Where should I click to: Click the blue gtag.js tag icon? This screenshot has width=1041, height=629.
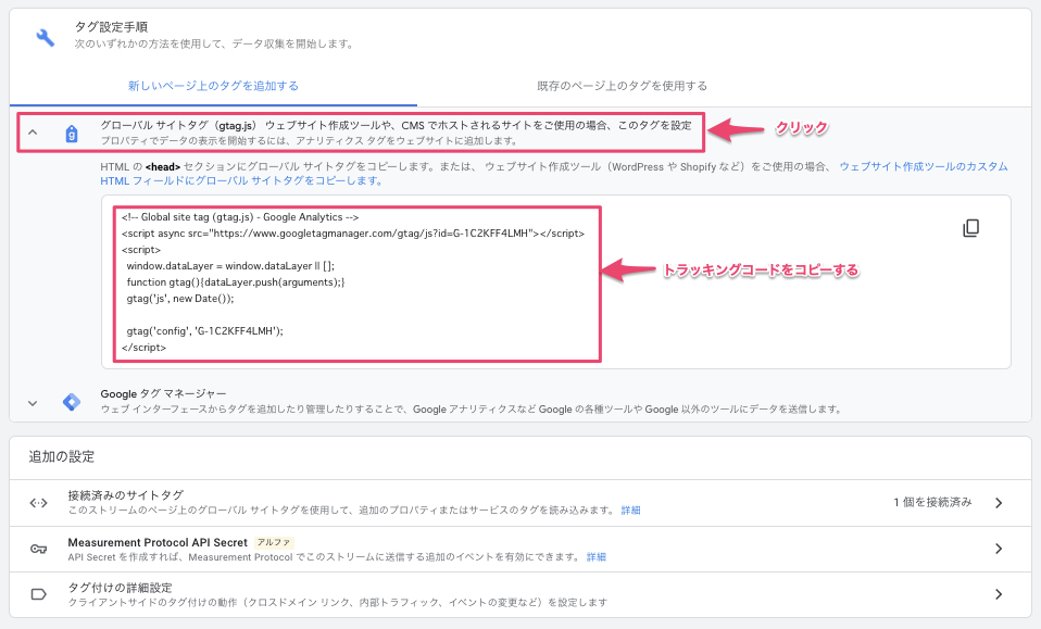pyautogui.click(x=72, y=134)
